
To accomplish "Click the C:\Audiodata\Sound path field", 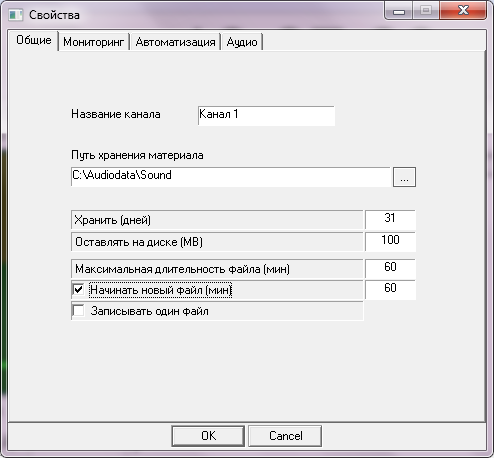I will 230,177.
